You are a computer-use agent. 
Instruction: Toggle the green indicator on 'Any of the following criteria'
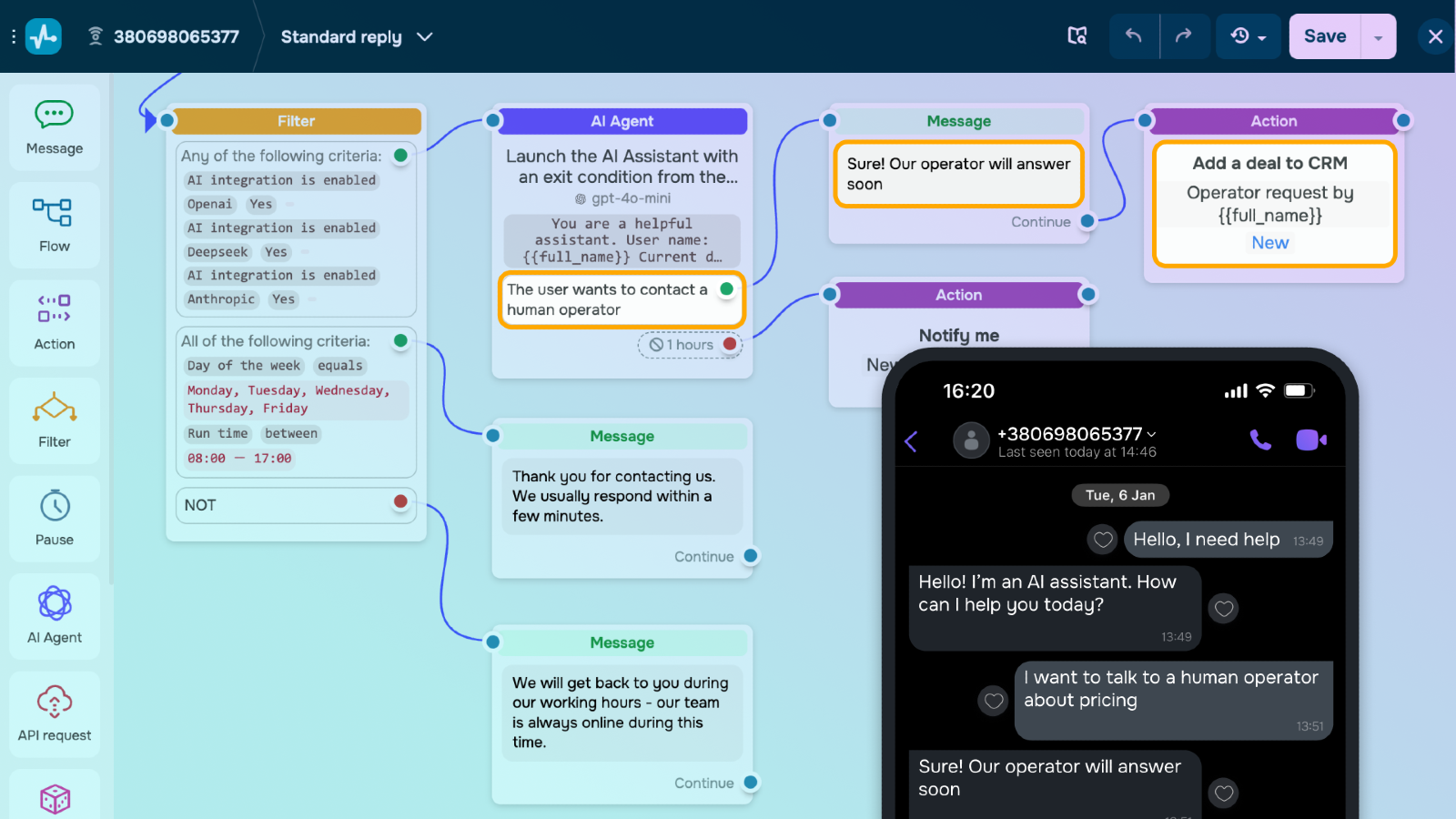click(400, 156)
